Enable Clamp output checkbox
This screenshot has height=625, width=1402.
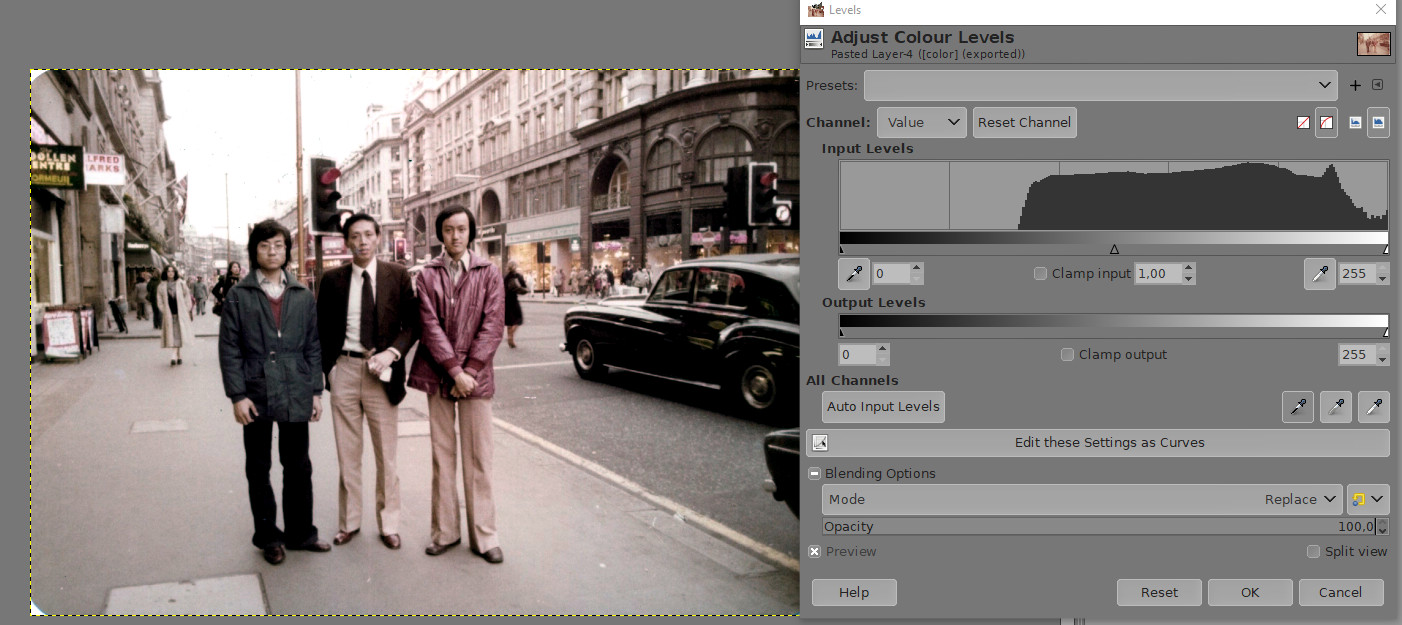point(1067,354)
